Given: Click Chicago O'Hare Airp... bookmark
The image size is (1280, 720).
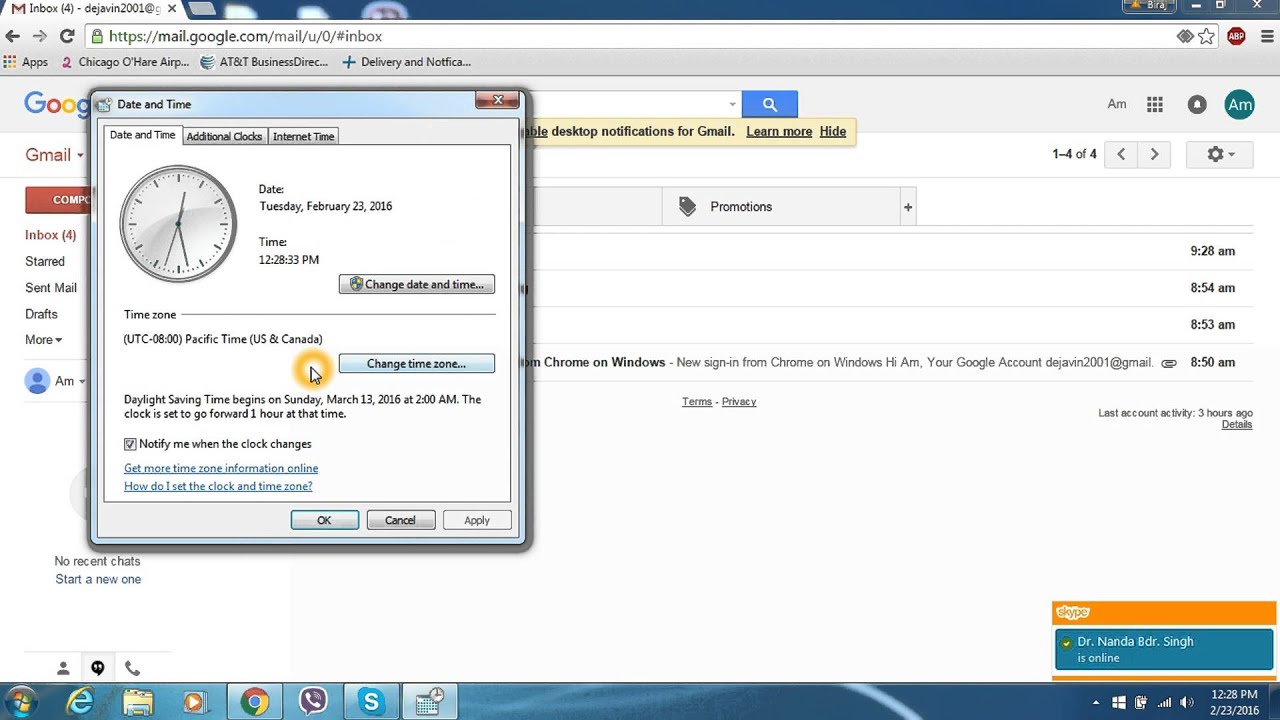Looking at the screenshot, I should tap(125, 62).
